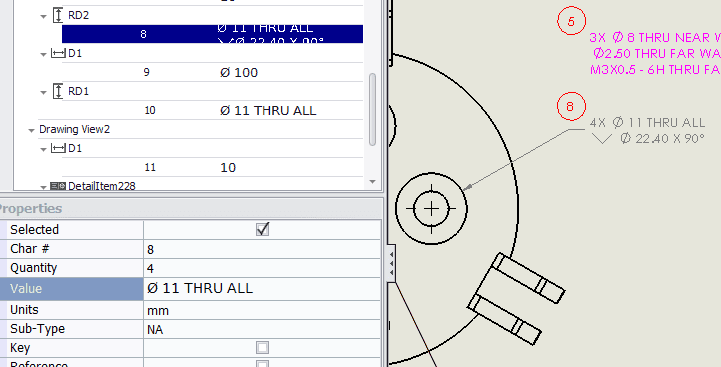Collapse the Drawing View2 tree node

[x=31, y=131]
